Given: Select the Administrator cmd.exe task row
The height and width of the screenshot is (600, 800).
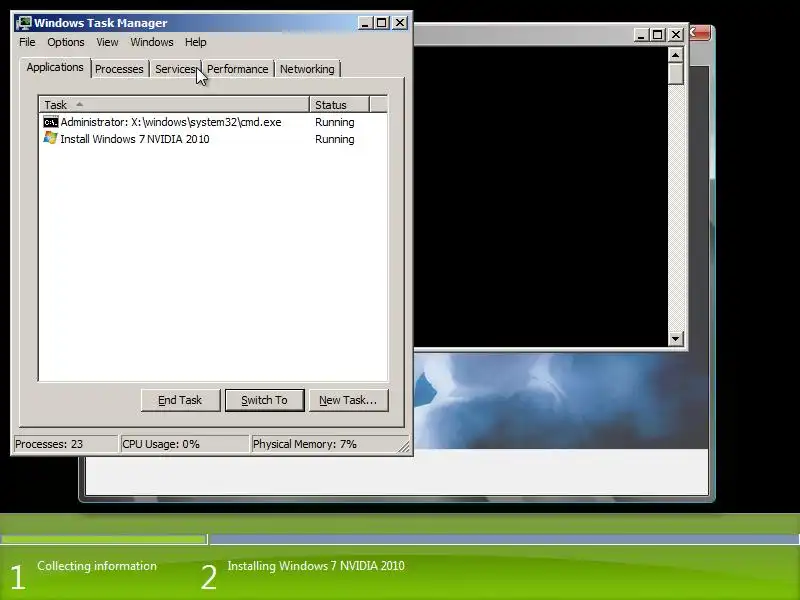Looking at the screenshot, I should coord(213,122).
